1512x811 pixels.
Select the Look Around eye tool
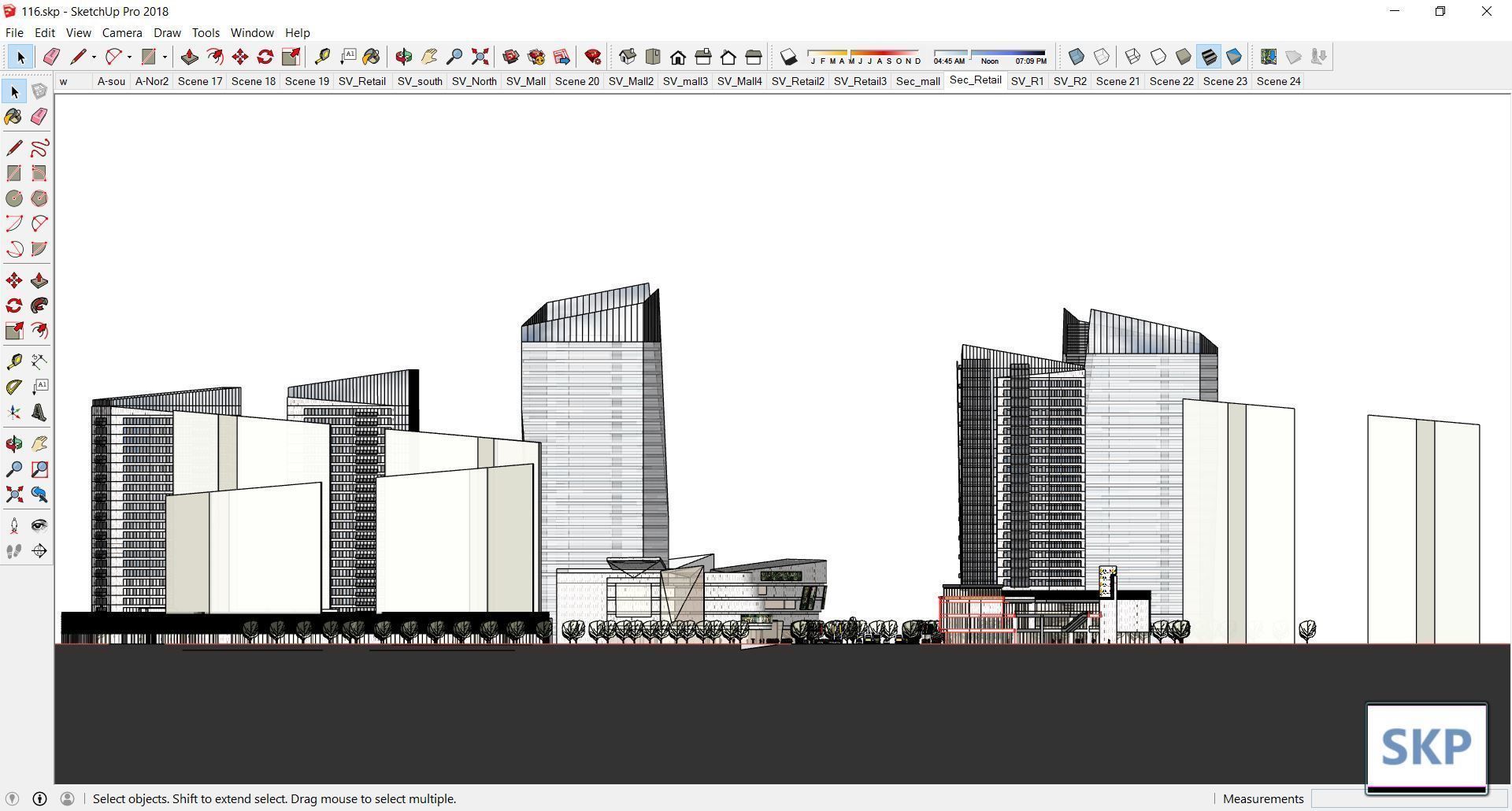tap(39, 526)
